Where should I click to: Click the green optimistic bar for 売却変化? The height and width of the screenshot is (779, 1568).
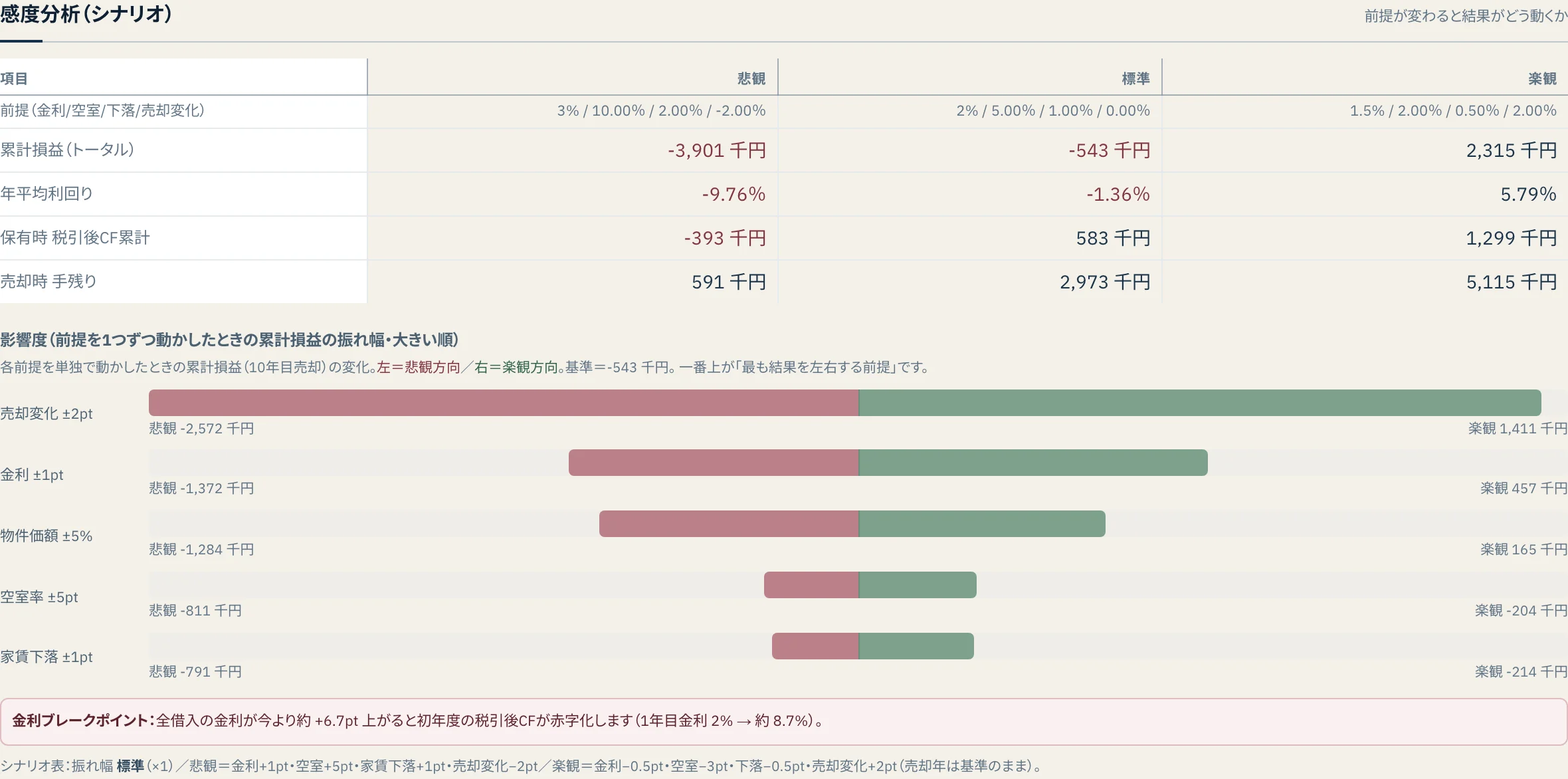(x=1200, y=403)
